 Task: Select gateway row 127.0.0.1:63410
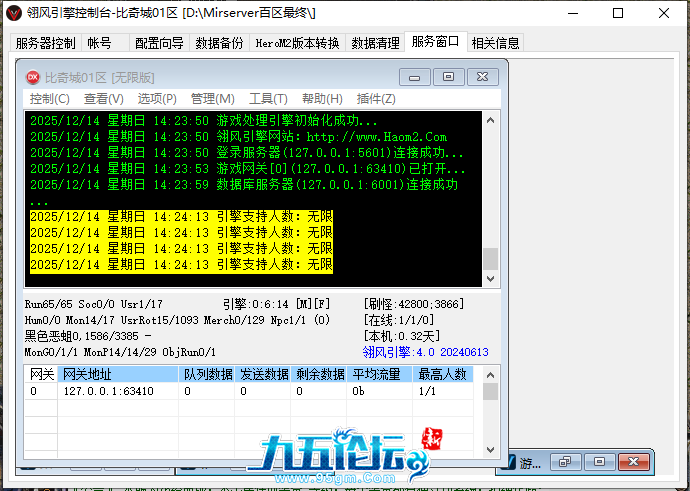tap(108, 392)
